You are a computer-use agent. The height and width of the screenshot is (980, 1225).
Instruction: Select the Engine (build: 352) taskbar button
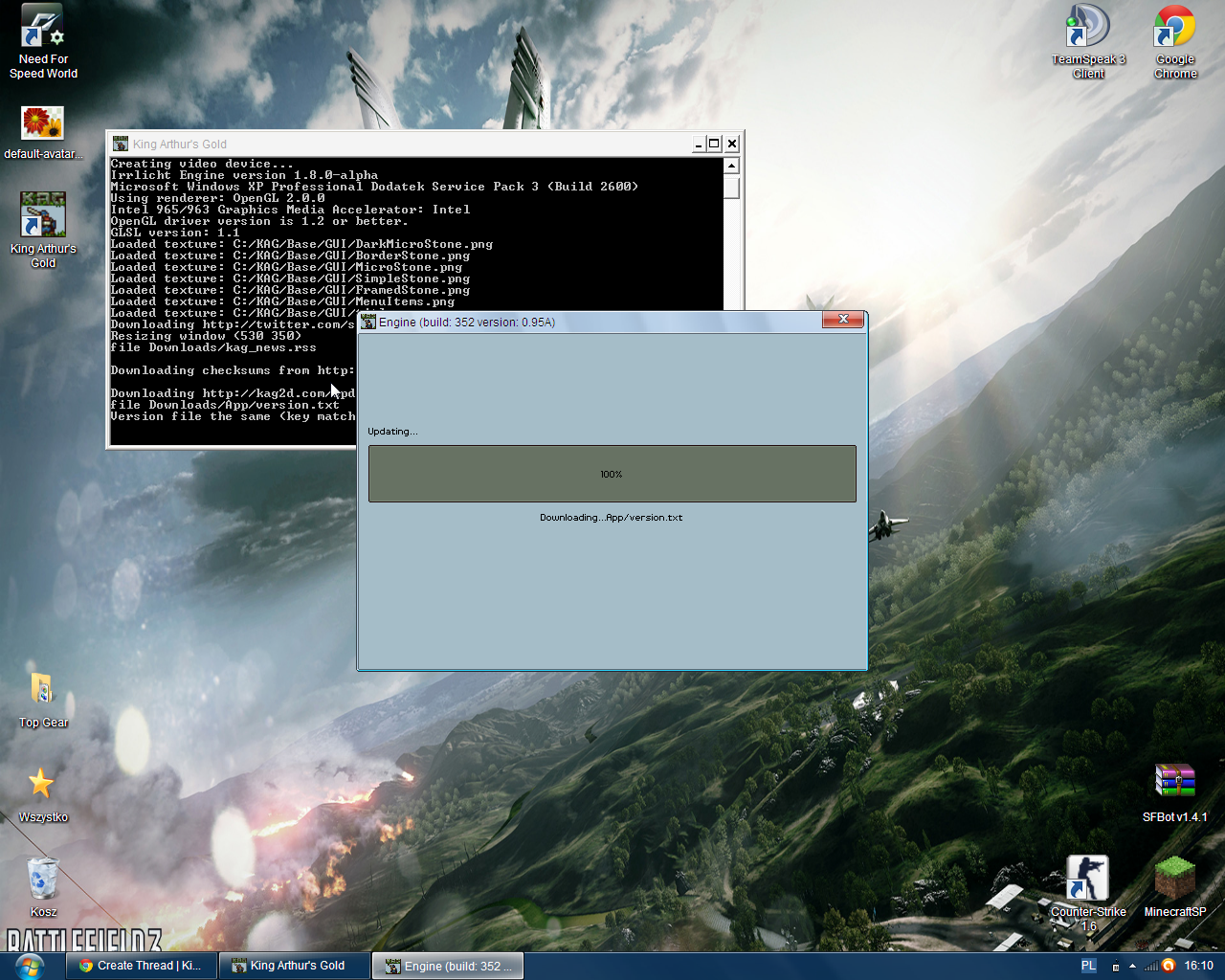point(449,966)
